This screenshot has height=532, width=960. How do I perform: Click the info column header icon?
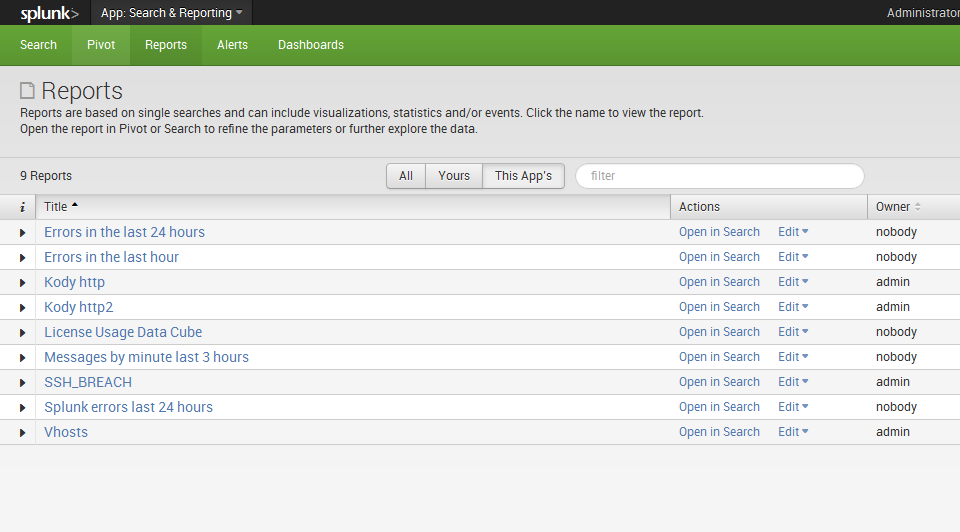coord(22,207)
